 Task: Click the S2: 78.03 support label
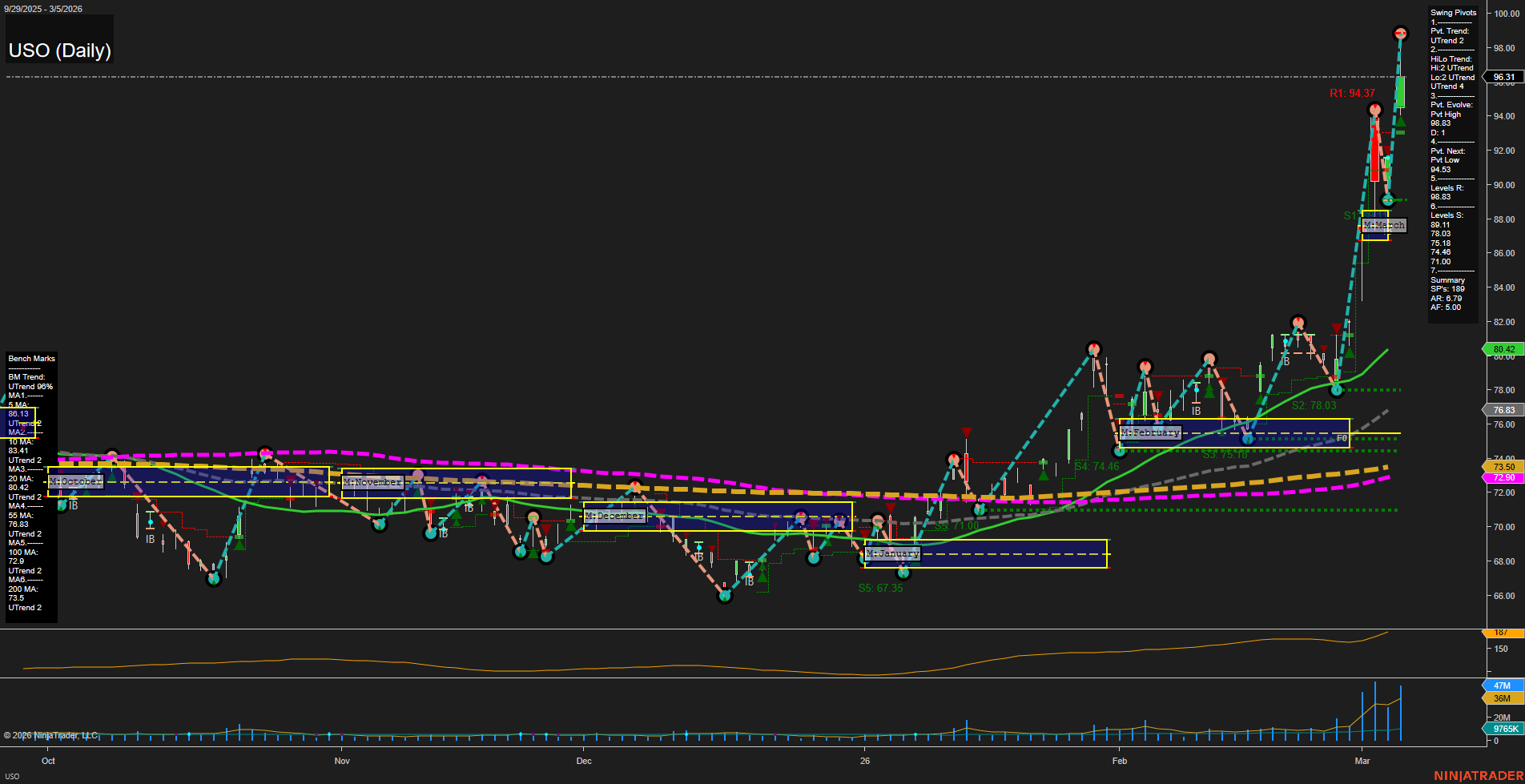(1314, 405)
